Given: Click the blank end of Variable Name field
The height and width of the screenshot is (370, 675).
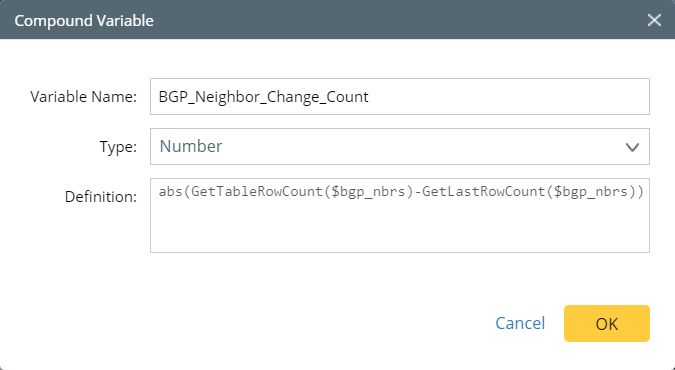Looking at the screenshot, I should (x=508, y=96).
